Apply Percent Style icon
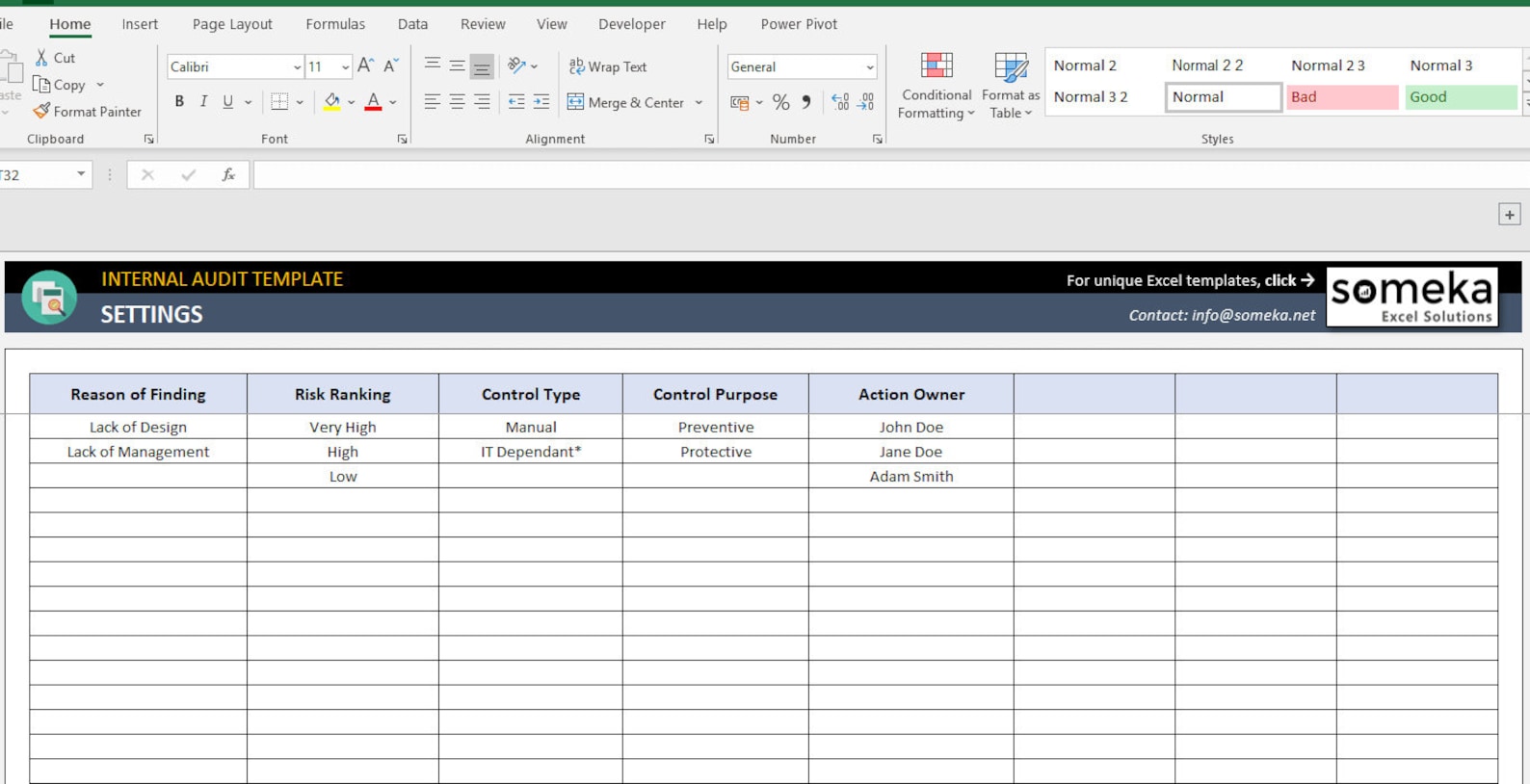The image size is (1530, 784). tap(780, 102)
